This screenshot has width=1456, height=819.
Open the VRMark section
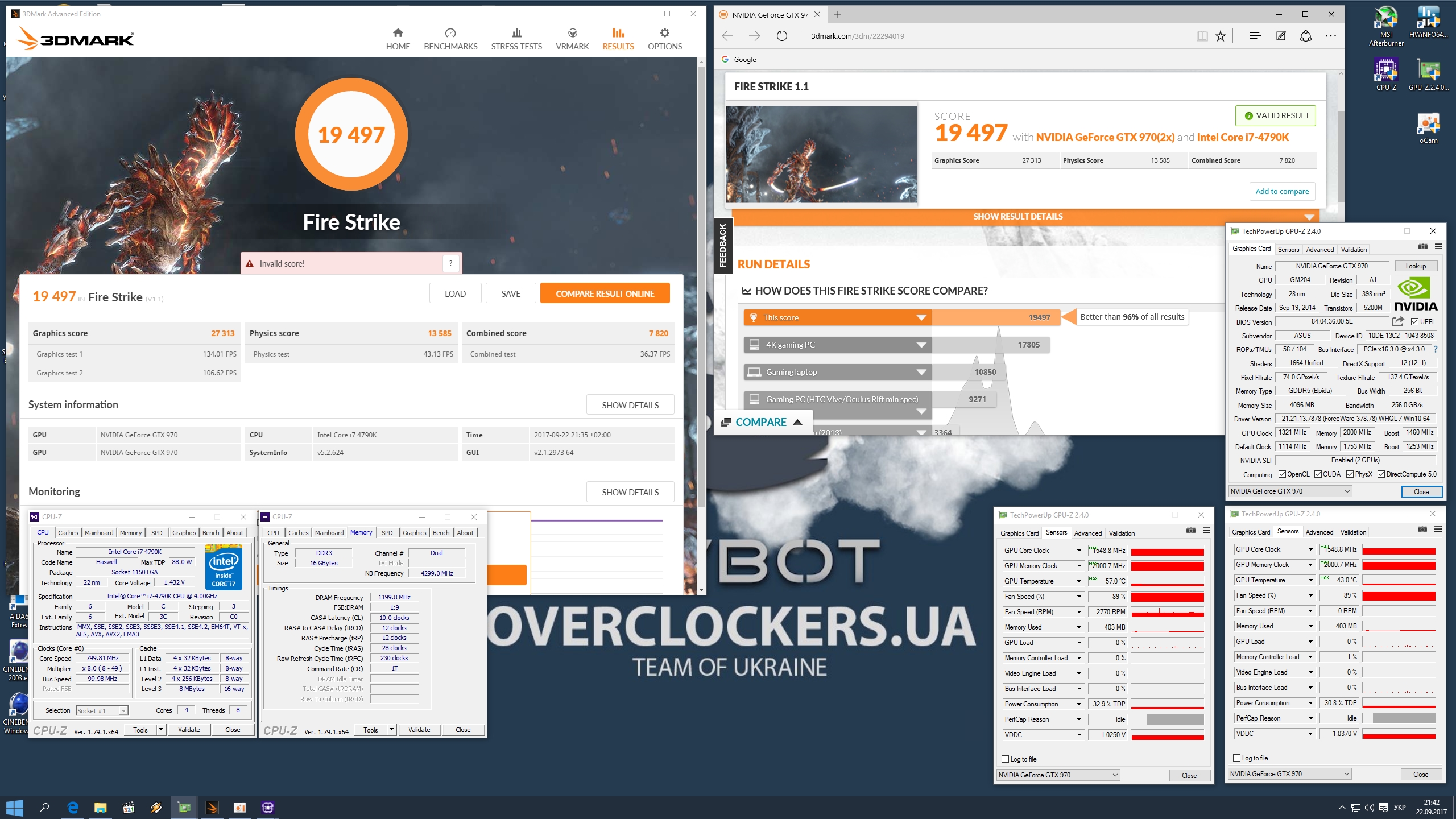pyautogui.click(x=572, y=39)
